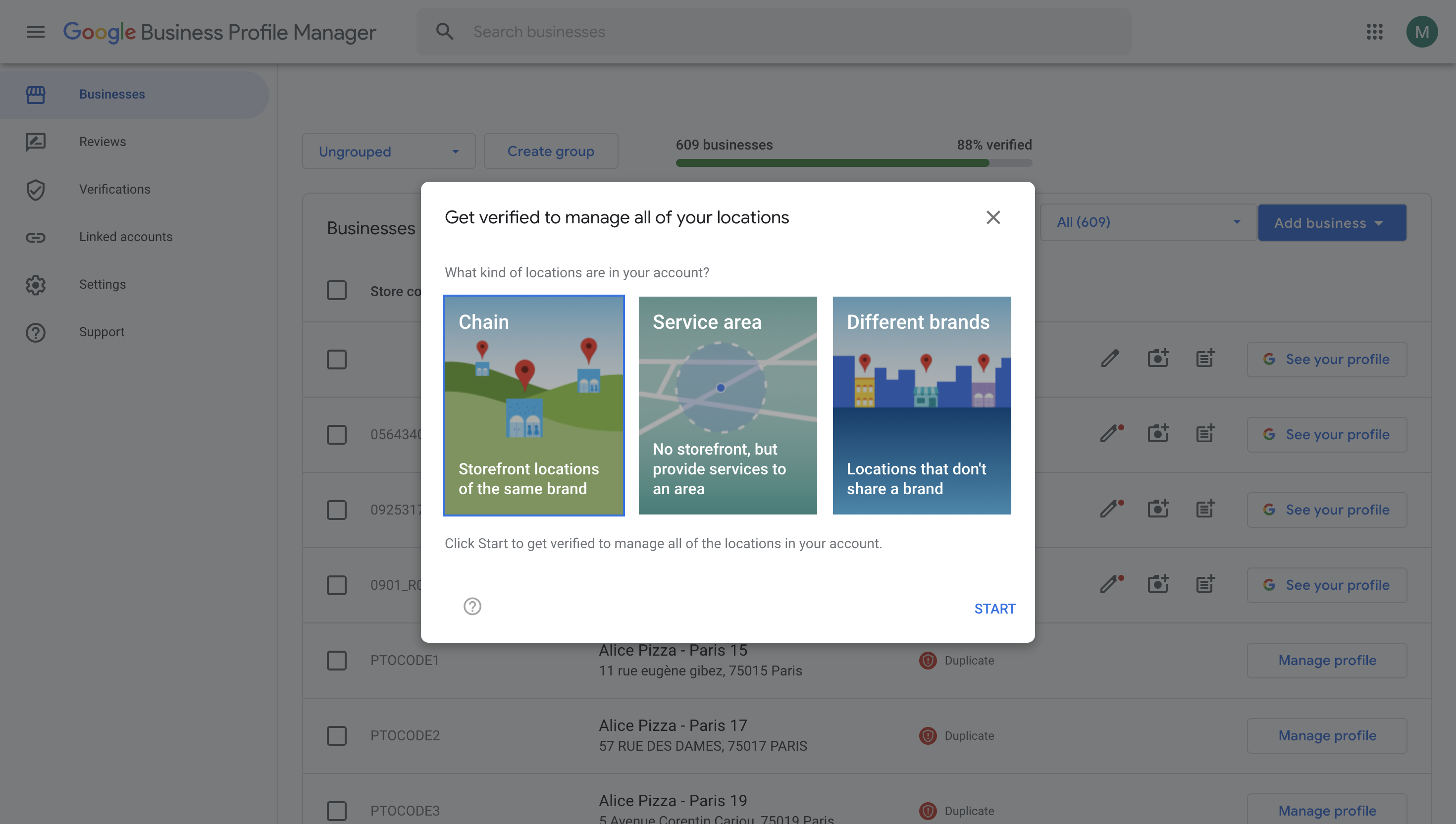Open Support in the sidebar
The width and height of the screenshot is (1456, 824).
[135, 332]
